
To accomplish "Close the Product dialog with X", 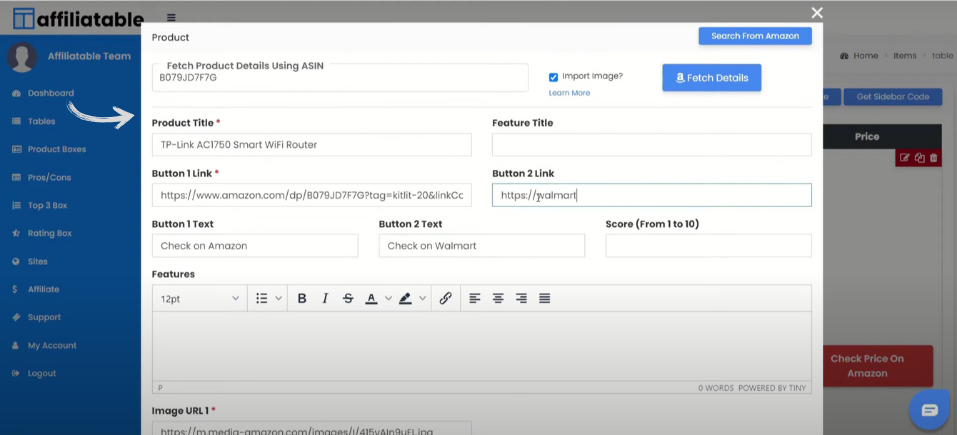I will 817,13.
